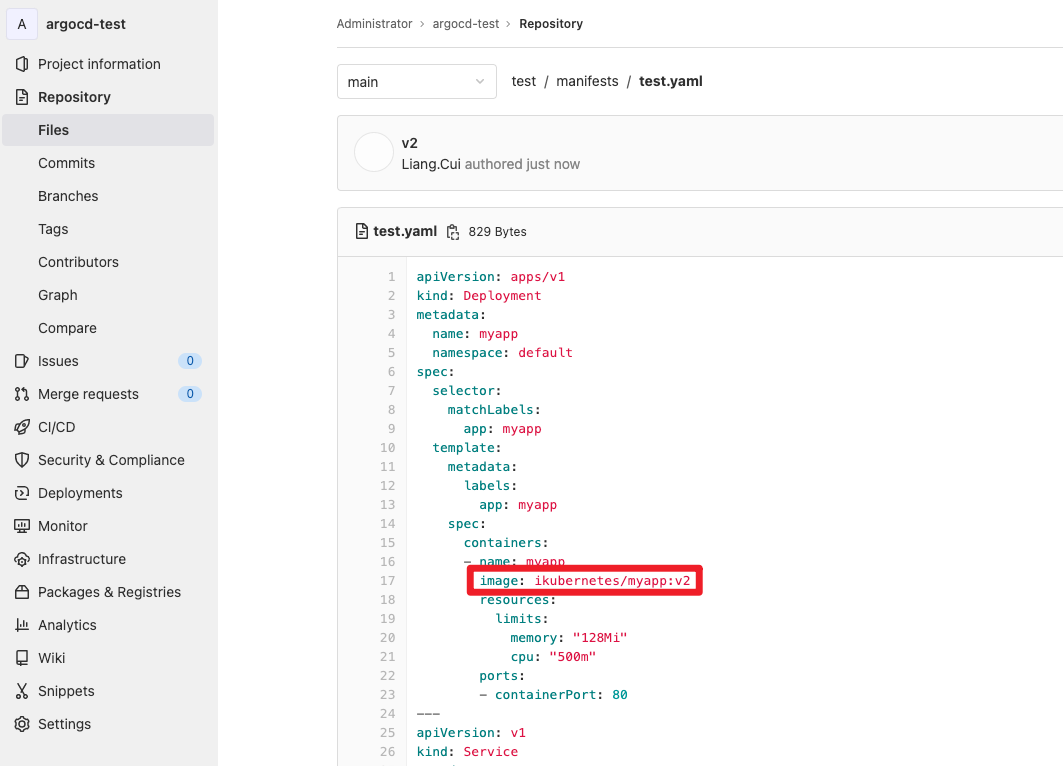Image resolution: width=1063 pixels, height=766 pixels.
Task: Open the Graph sidebar item
Action: [x=58, y=295]
